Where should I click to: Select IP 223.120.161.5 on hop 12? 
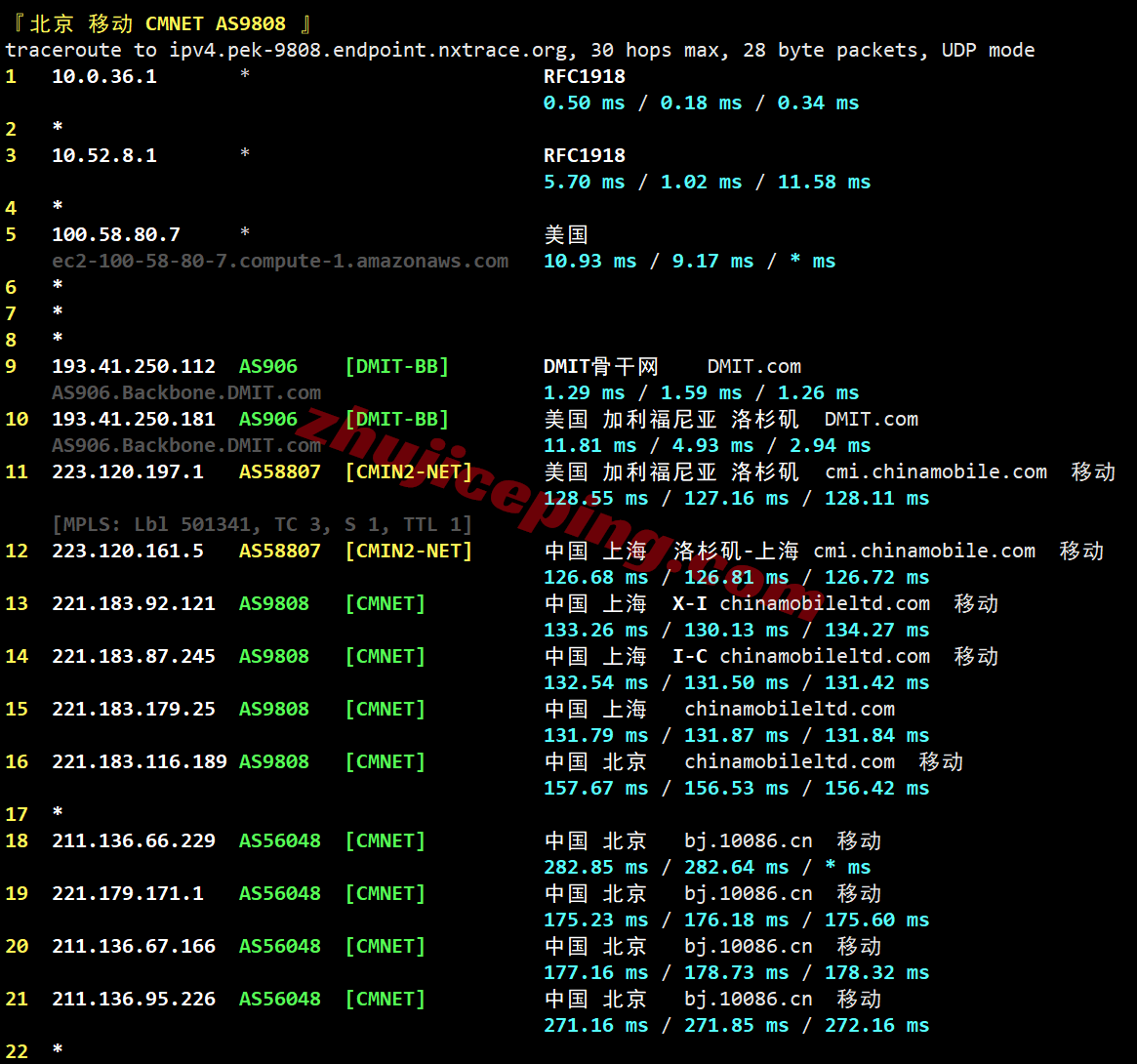tap(128, 551)
